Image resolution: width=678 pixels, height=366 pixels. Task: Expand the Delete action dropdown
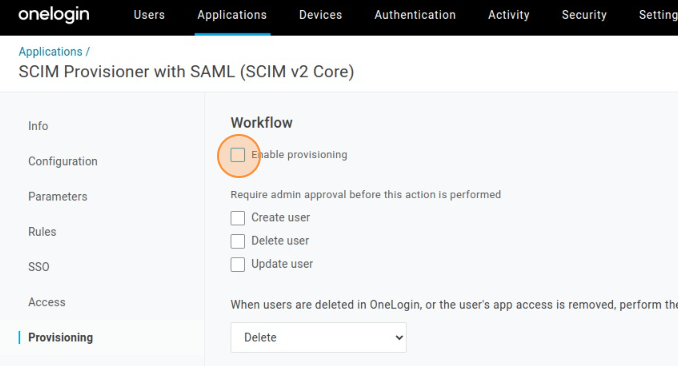(x=319, y=337)
